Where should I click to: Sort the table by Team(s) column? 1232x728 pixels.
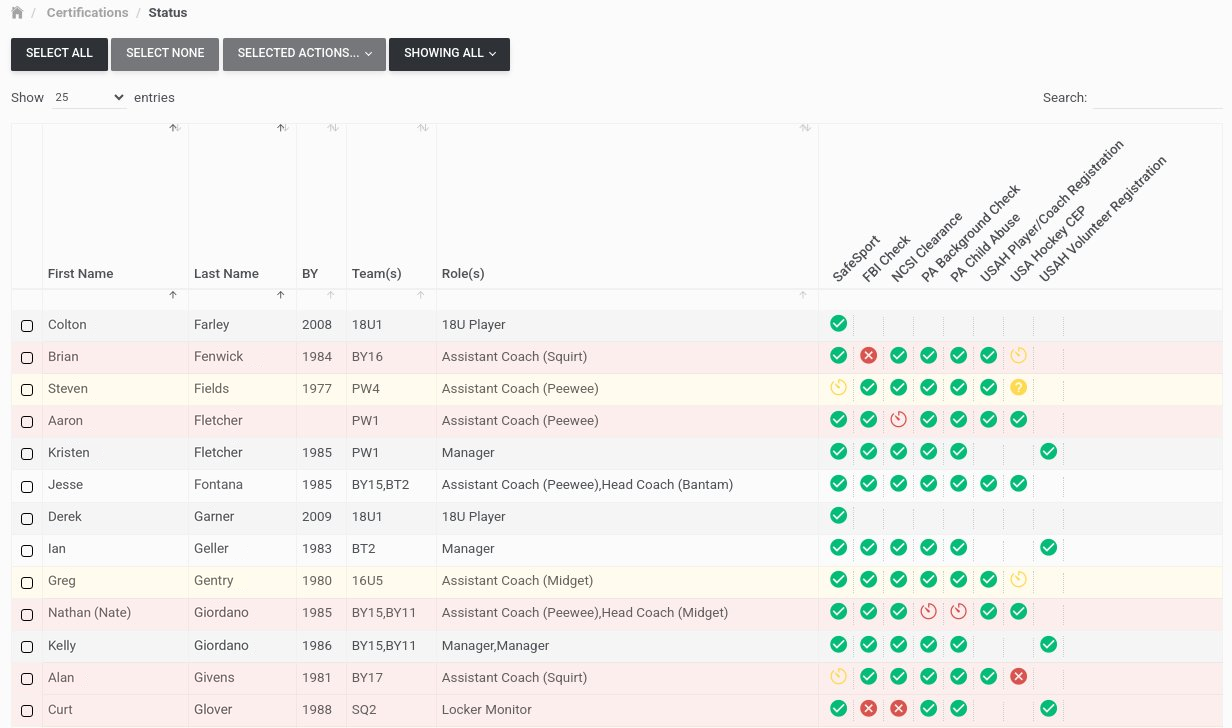[x=391, y=206]
